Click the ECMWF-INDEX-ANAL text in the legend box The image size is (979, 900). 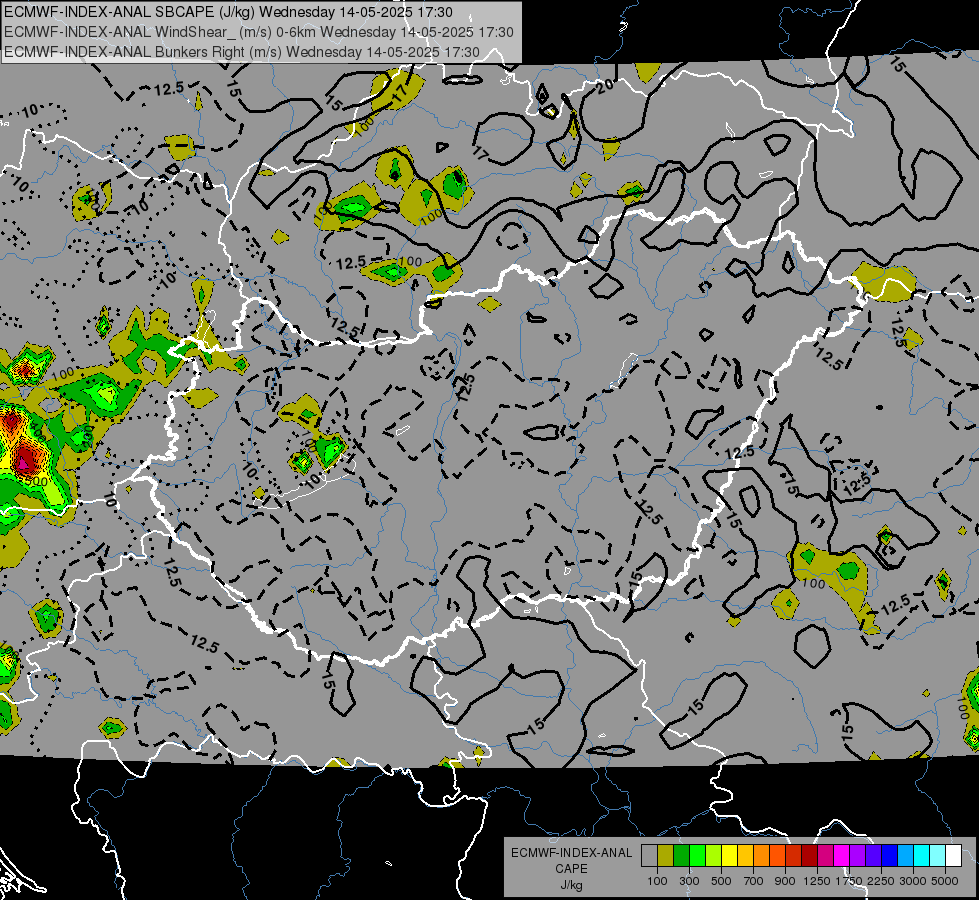coord(571,853)
